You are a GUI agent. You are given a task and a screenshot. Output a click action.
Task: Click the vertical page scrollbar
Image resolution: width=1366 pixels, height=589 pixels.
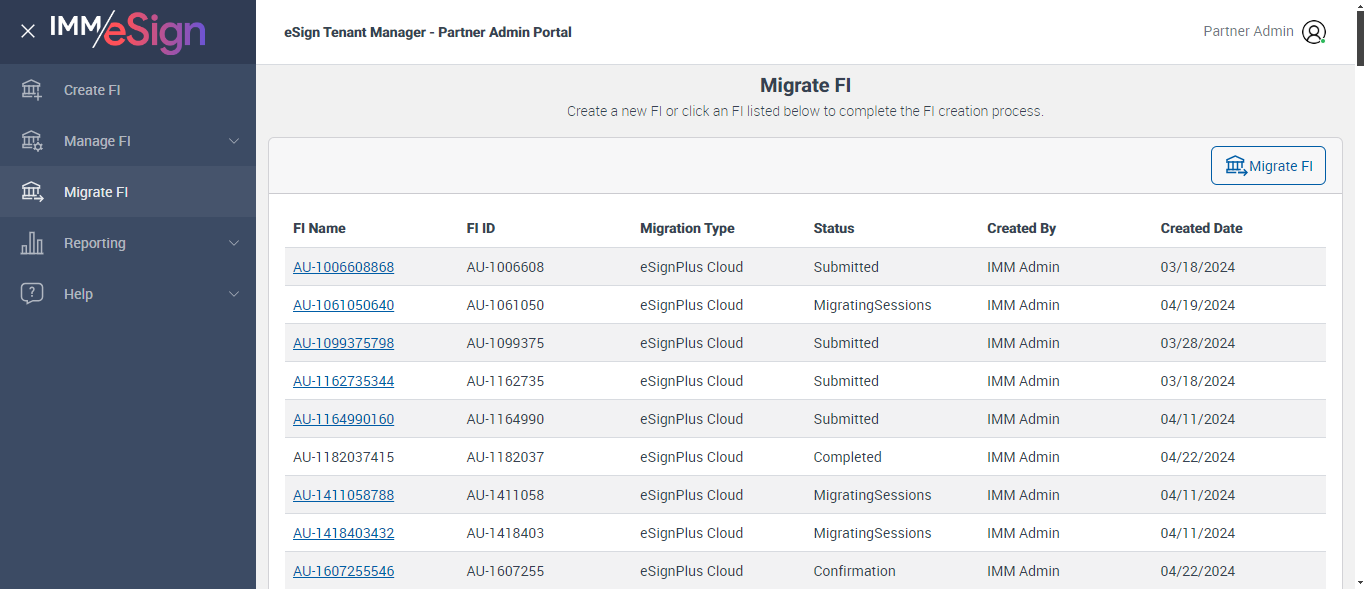[x=1358, y=300]
